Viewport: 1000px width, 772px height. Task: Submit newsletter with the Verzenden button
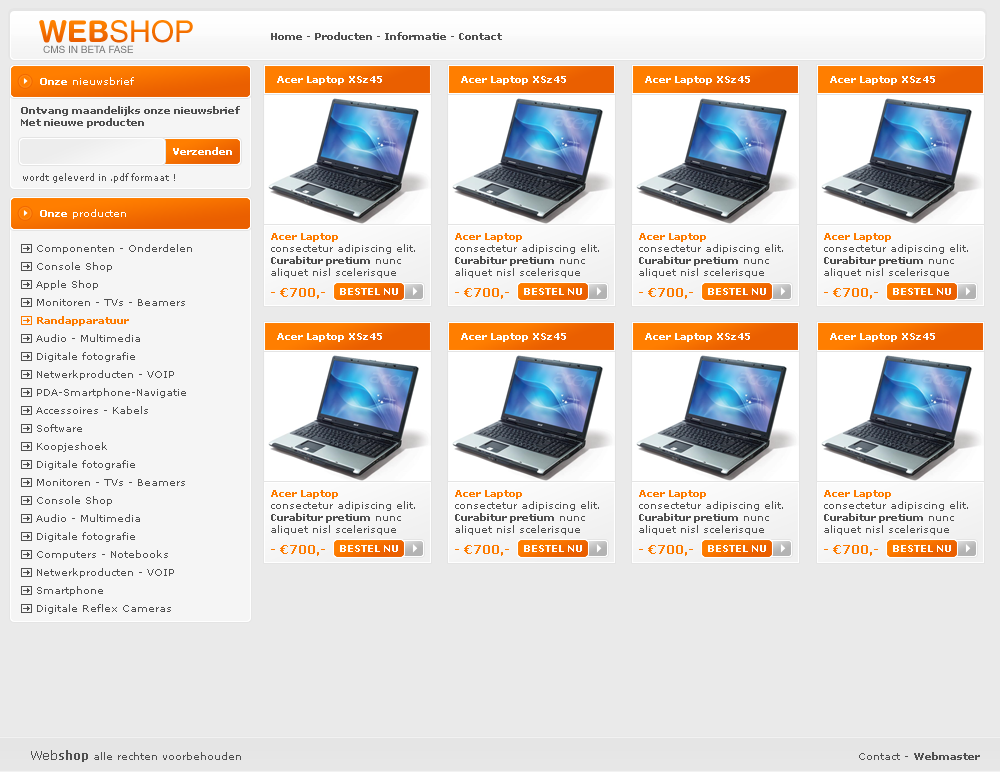tap(203, 151)
